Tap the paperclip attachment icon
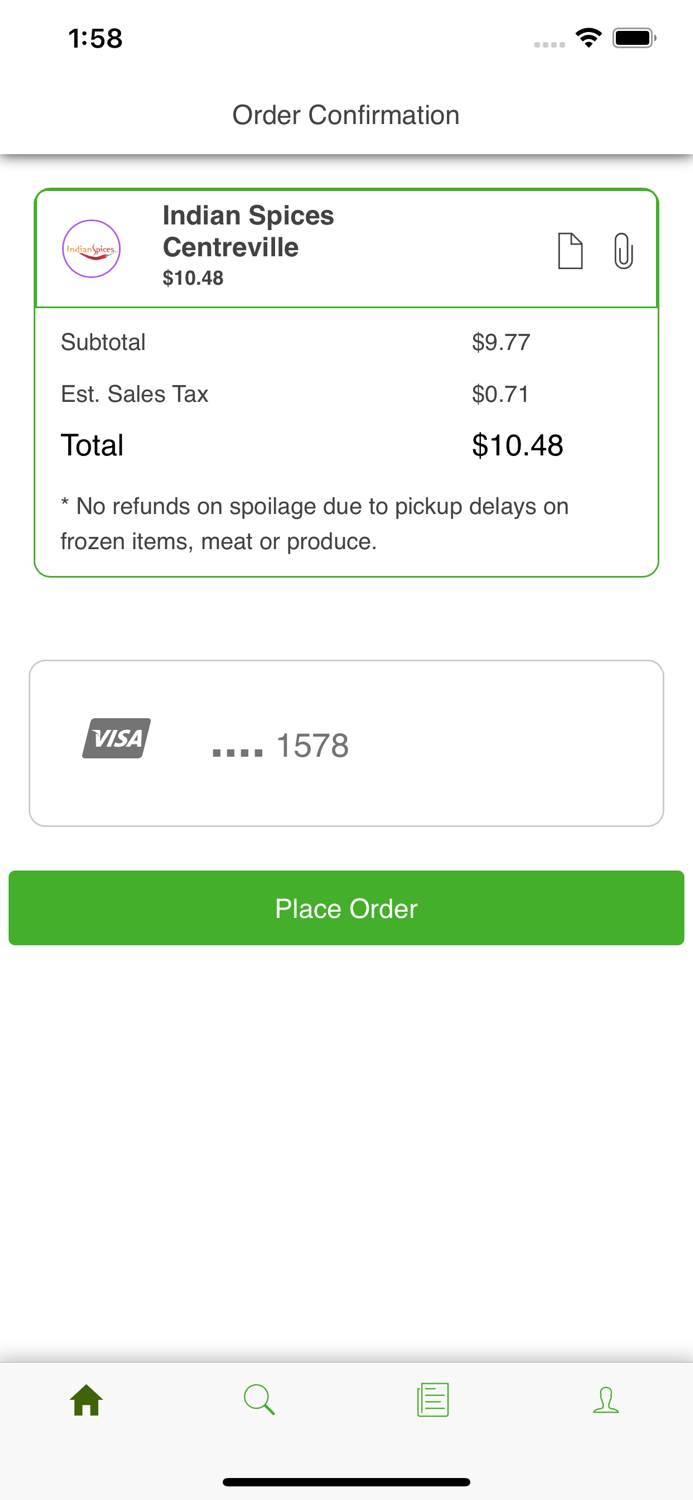Viewport: 693px width, 1500px height. click(623, 251)
